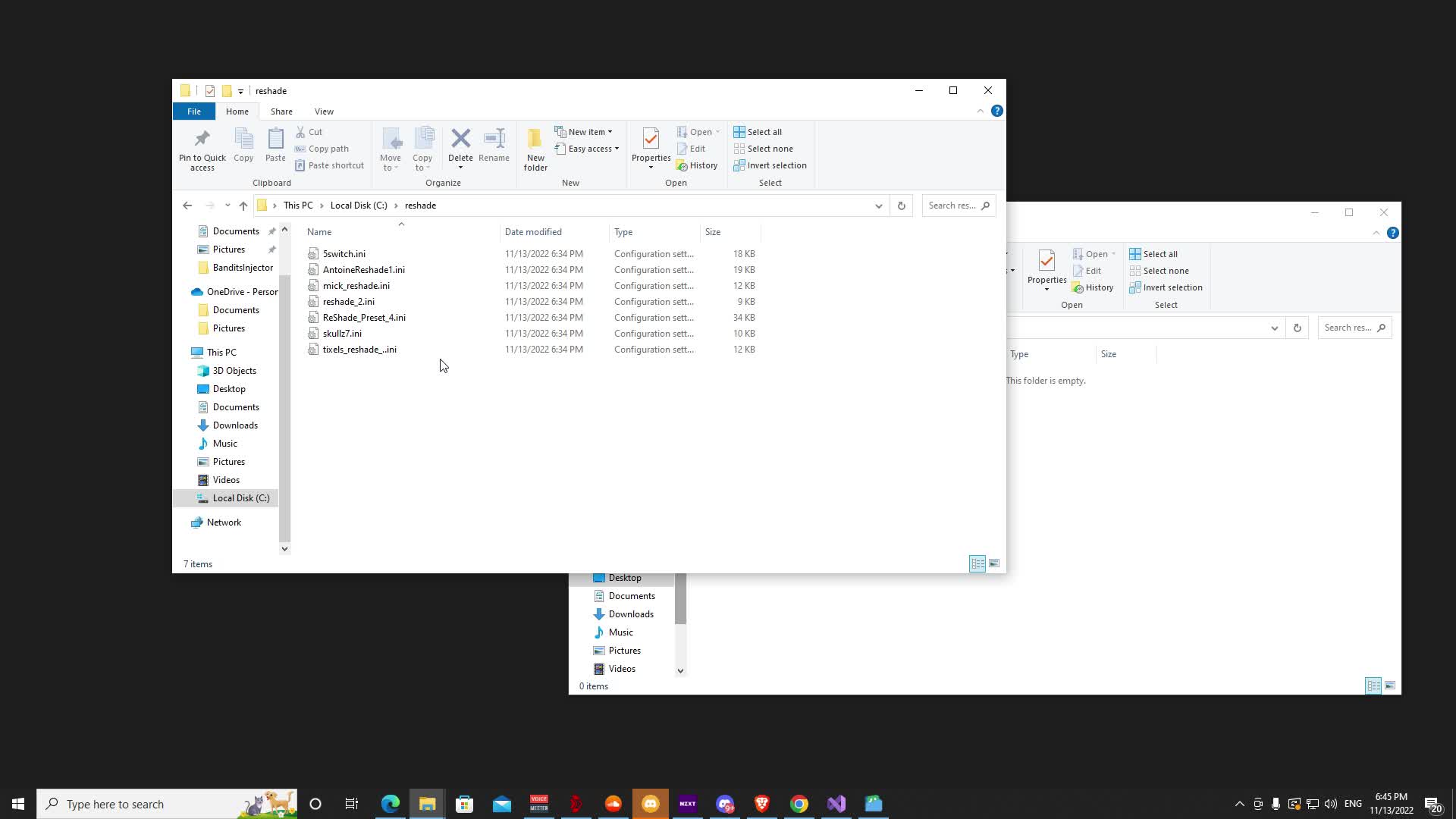Enable details view in the status bar

point(977,563)
